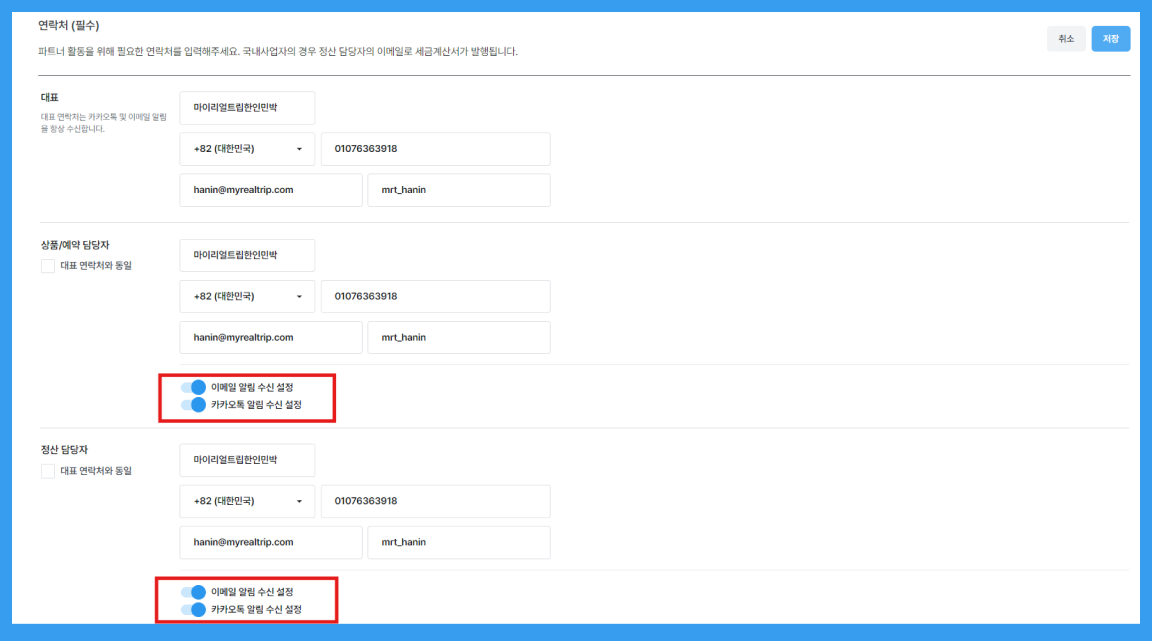Focus the 대표 phone number field

[x=435, y=149]
